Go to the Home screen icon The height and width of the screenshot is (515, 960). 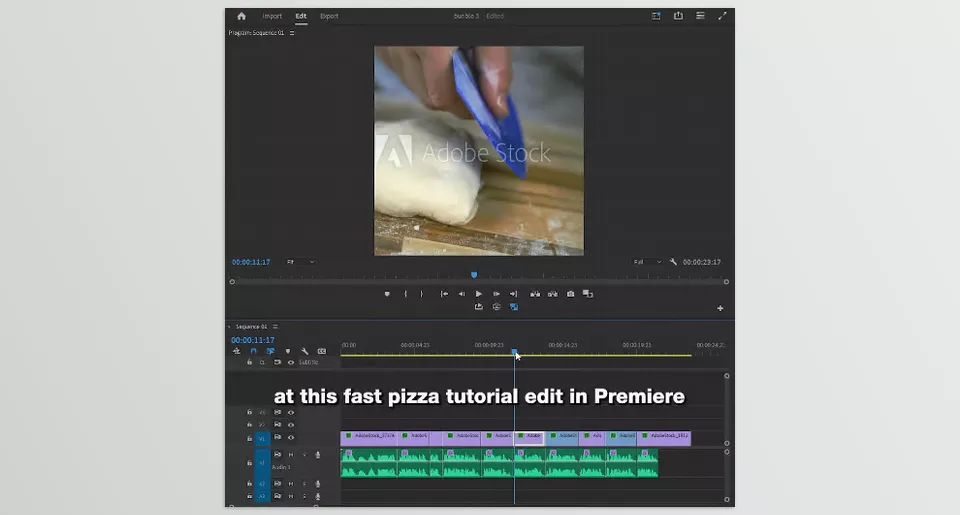[241, 16]
